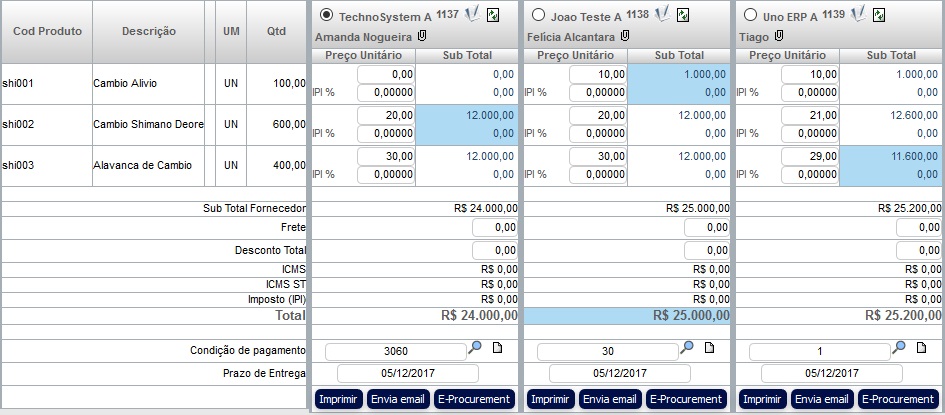Image resolution: width=945 pixels, height=415 pixels.
Task: Open the attachment clip next to Tiago
Action: [x=779, y=36]
